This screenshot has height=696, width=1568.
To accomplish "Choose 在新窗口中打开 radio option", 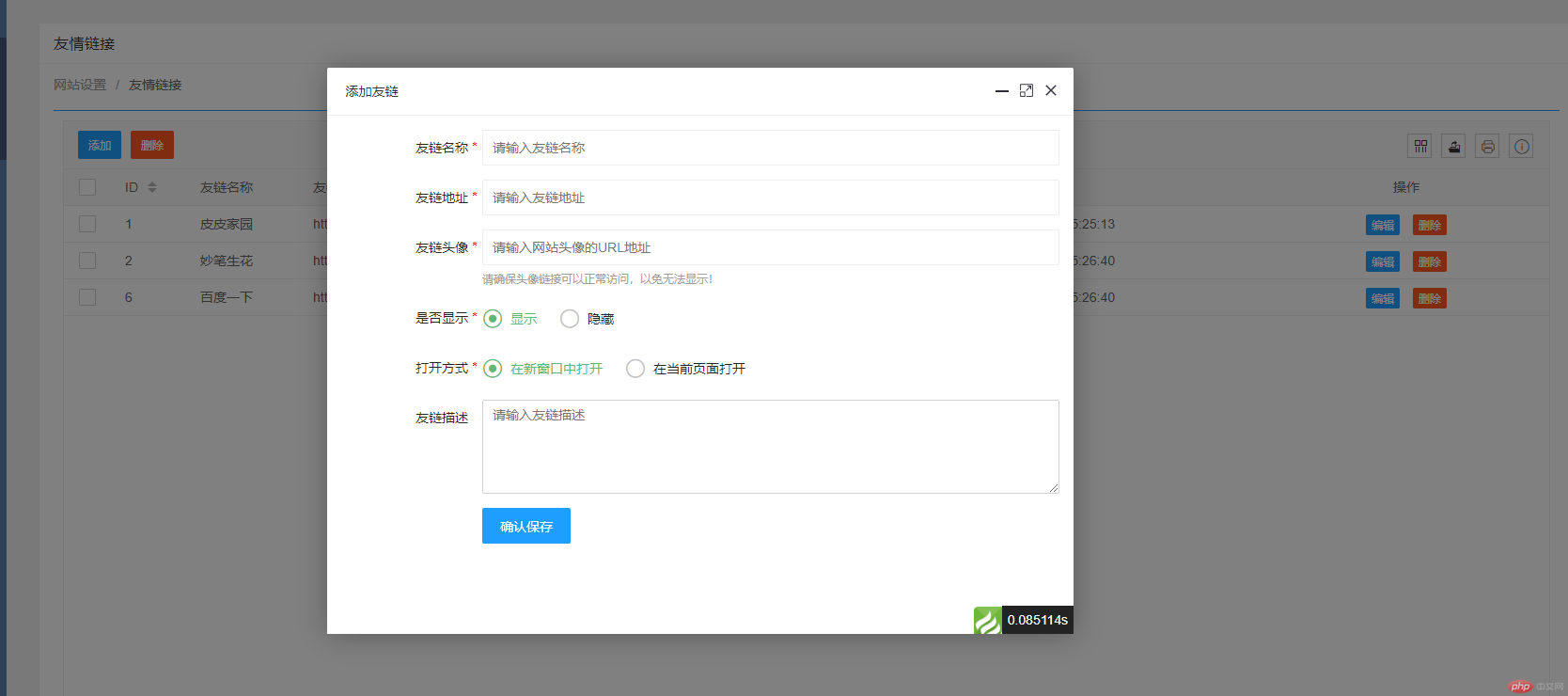I will pyautogui.click(x=493, y=369).
